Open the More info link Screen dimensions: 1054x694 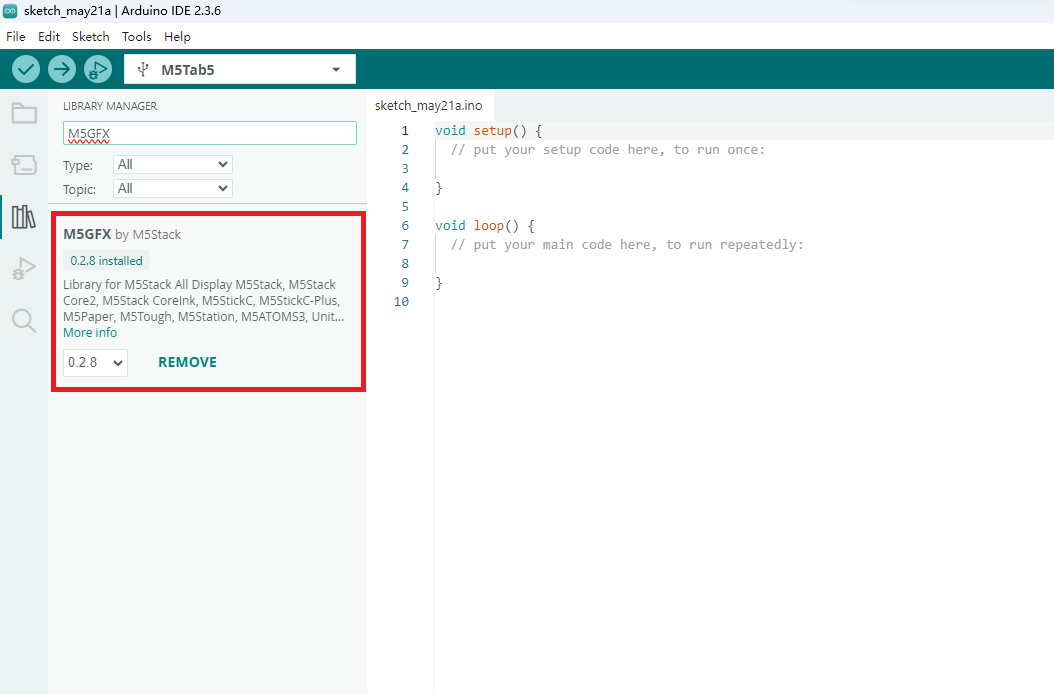click(90, 333)
